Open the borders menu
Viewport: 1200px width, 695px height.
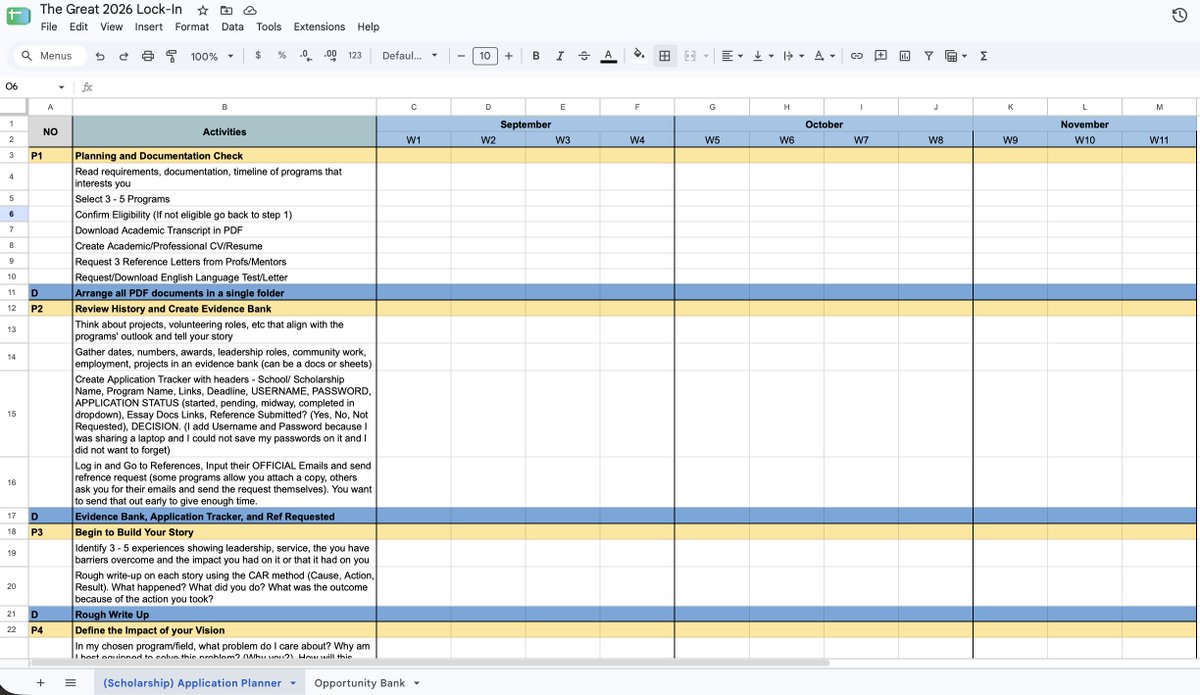tap(664, 56)
